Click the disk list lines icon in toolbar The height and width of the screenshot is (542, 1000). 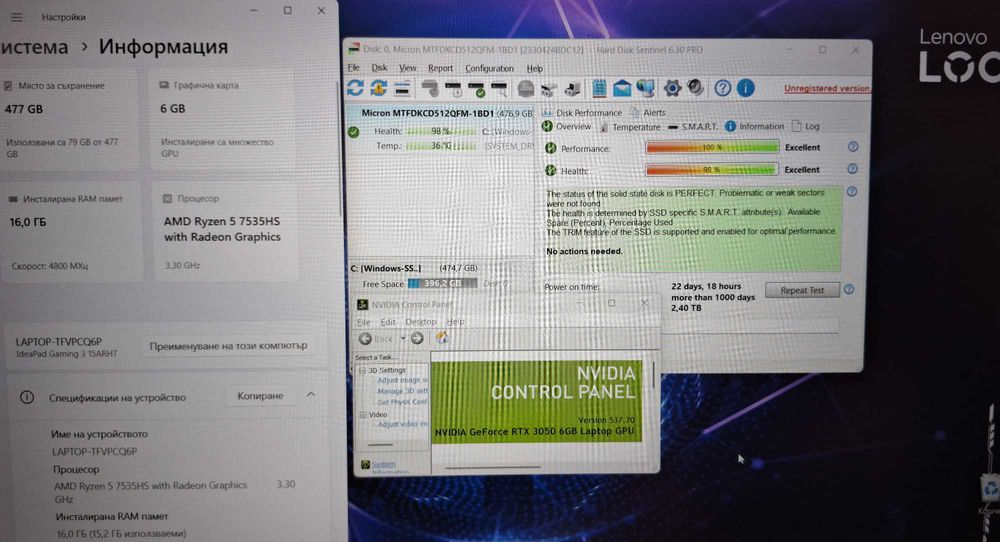[402, 89]
